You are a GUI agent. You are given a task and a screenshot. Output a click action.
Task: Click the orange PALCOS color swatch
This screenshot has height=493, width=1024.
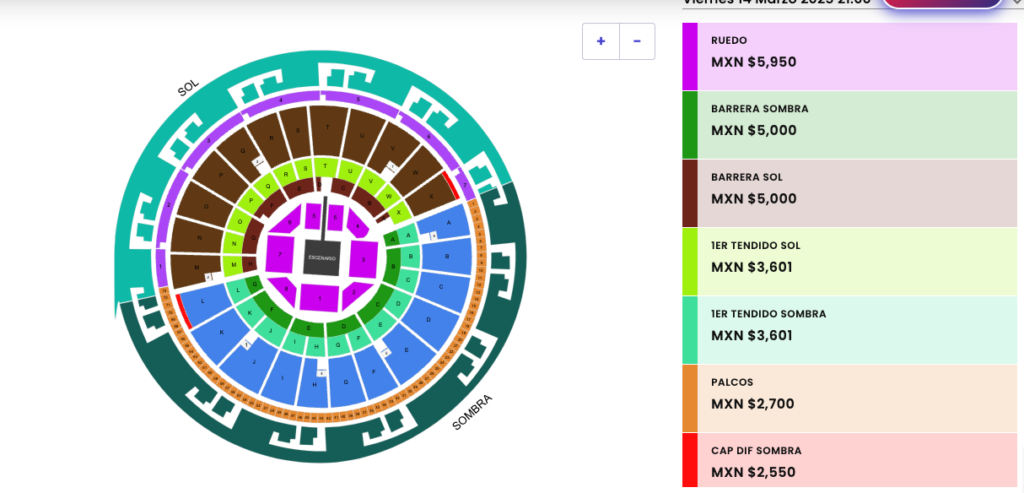point(690,398)
